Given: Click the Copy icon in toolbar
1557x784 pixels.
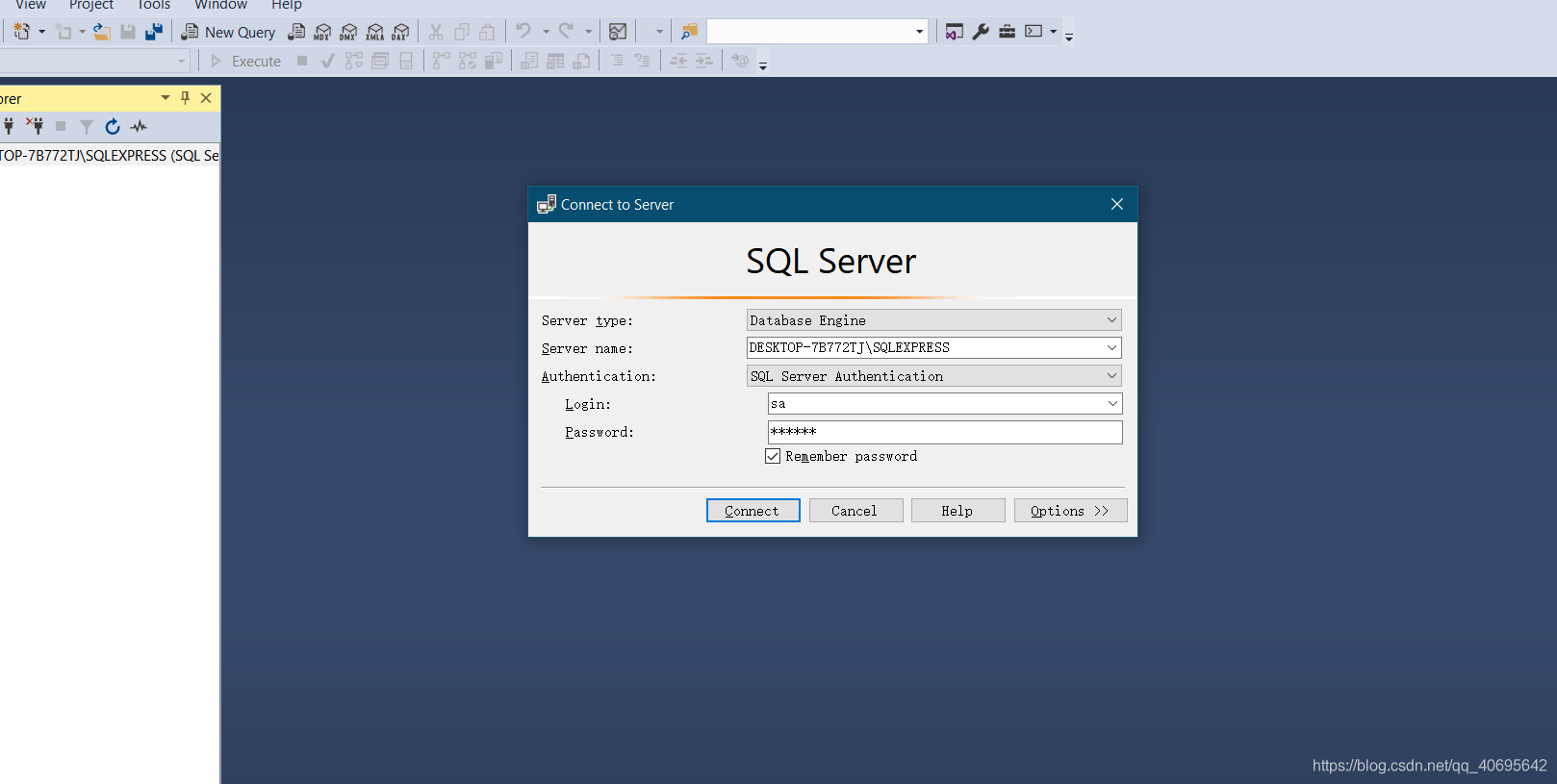Looking at the screenshot, I should (462, 32).
